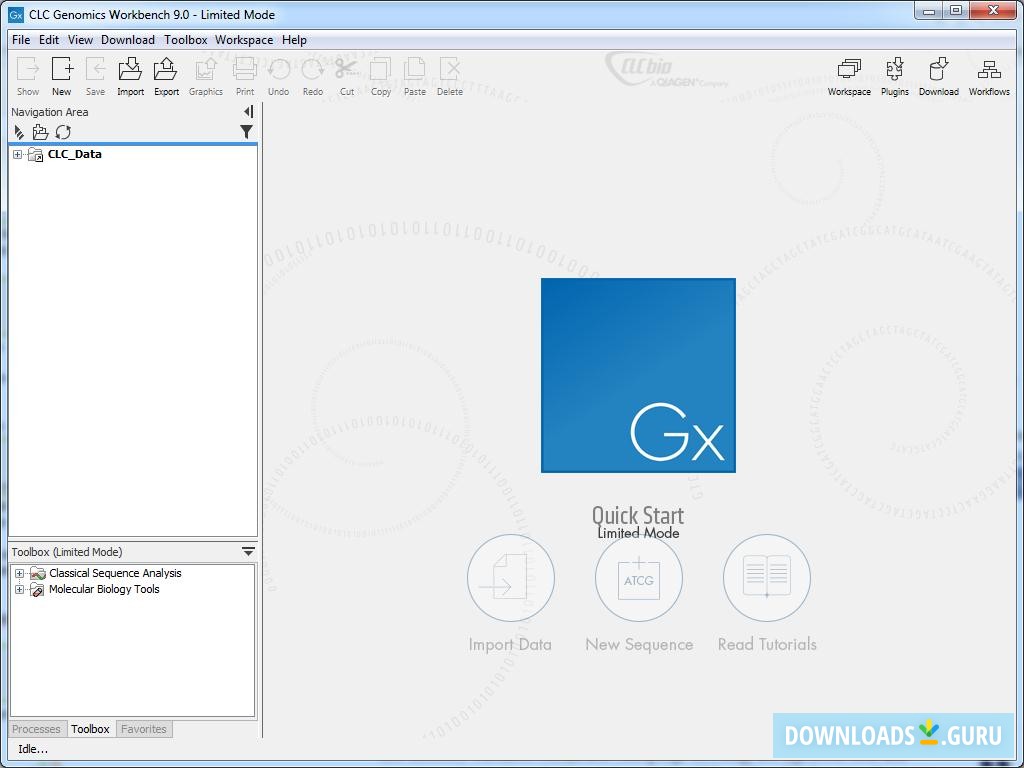Click the folder icon in Navigation Area toolbar
This screenshot has height=768, width=1024.
(40, 132)
